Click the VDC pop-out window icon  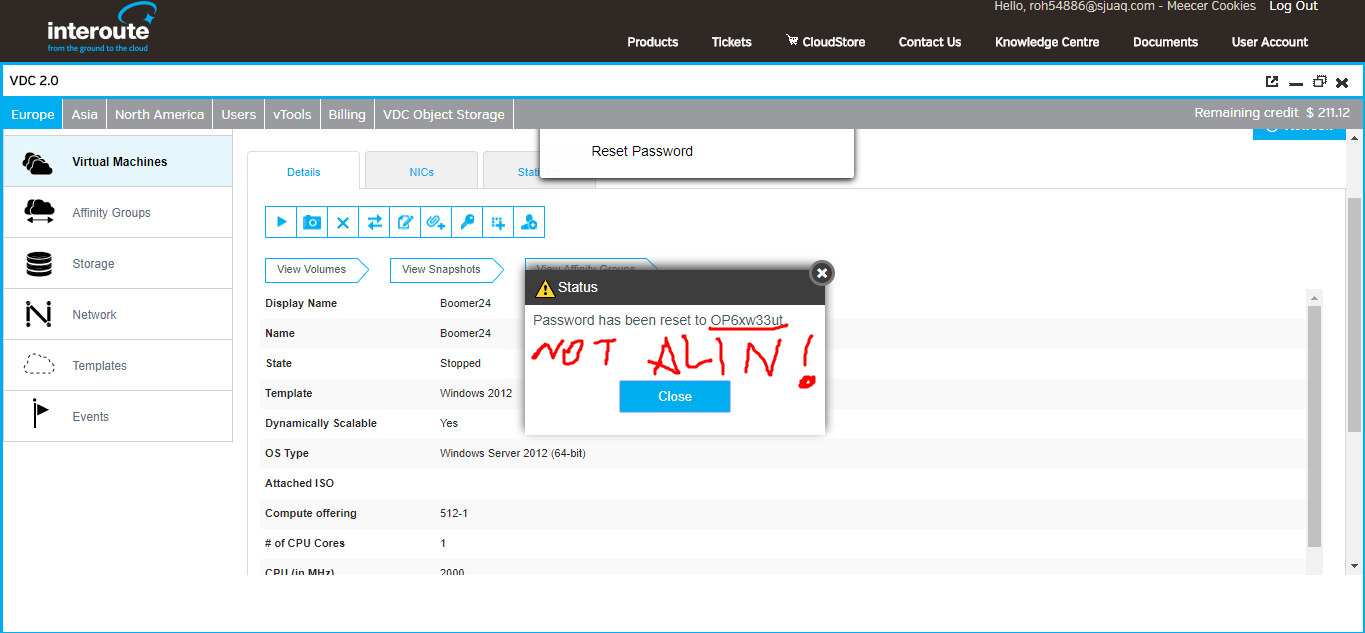click(1272, 82)
